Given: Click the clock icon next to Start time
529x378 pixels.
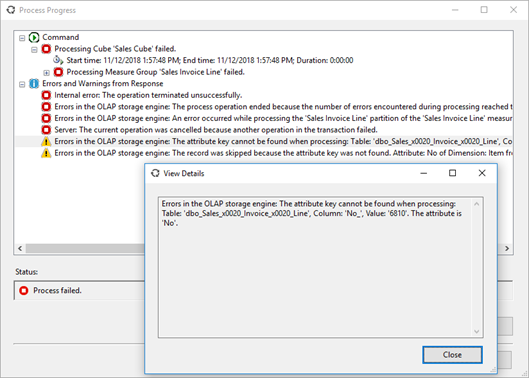Looking at the screenshot, I should coord(58,60).
